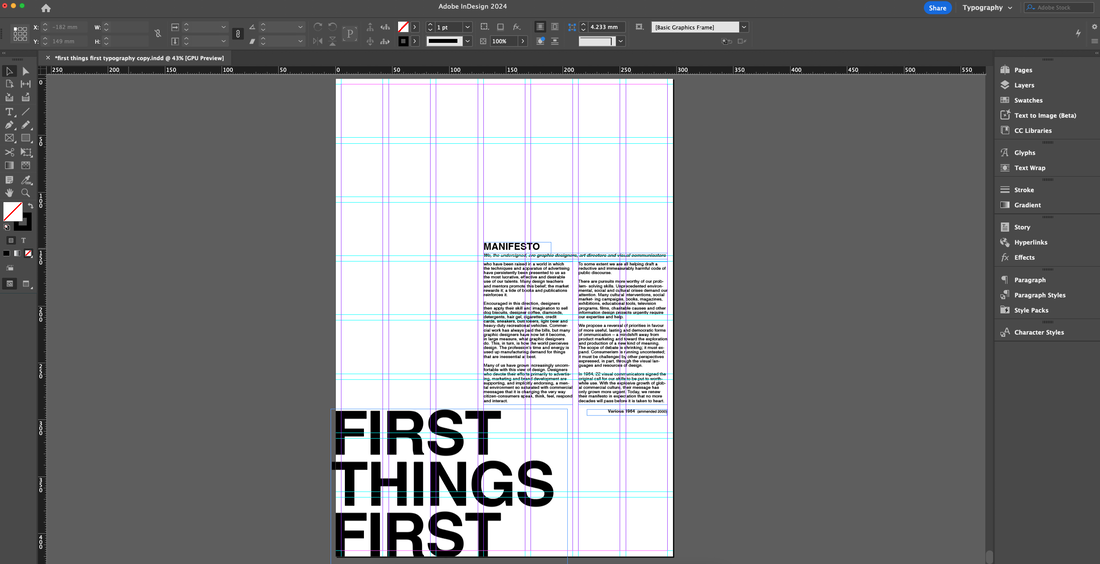
Task: Click the Stroke color swatch in toolbox
Action: pos(25,224)
